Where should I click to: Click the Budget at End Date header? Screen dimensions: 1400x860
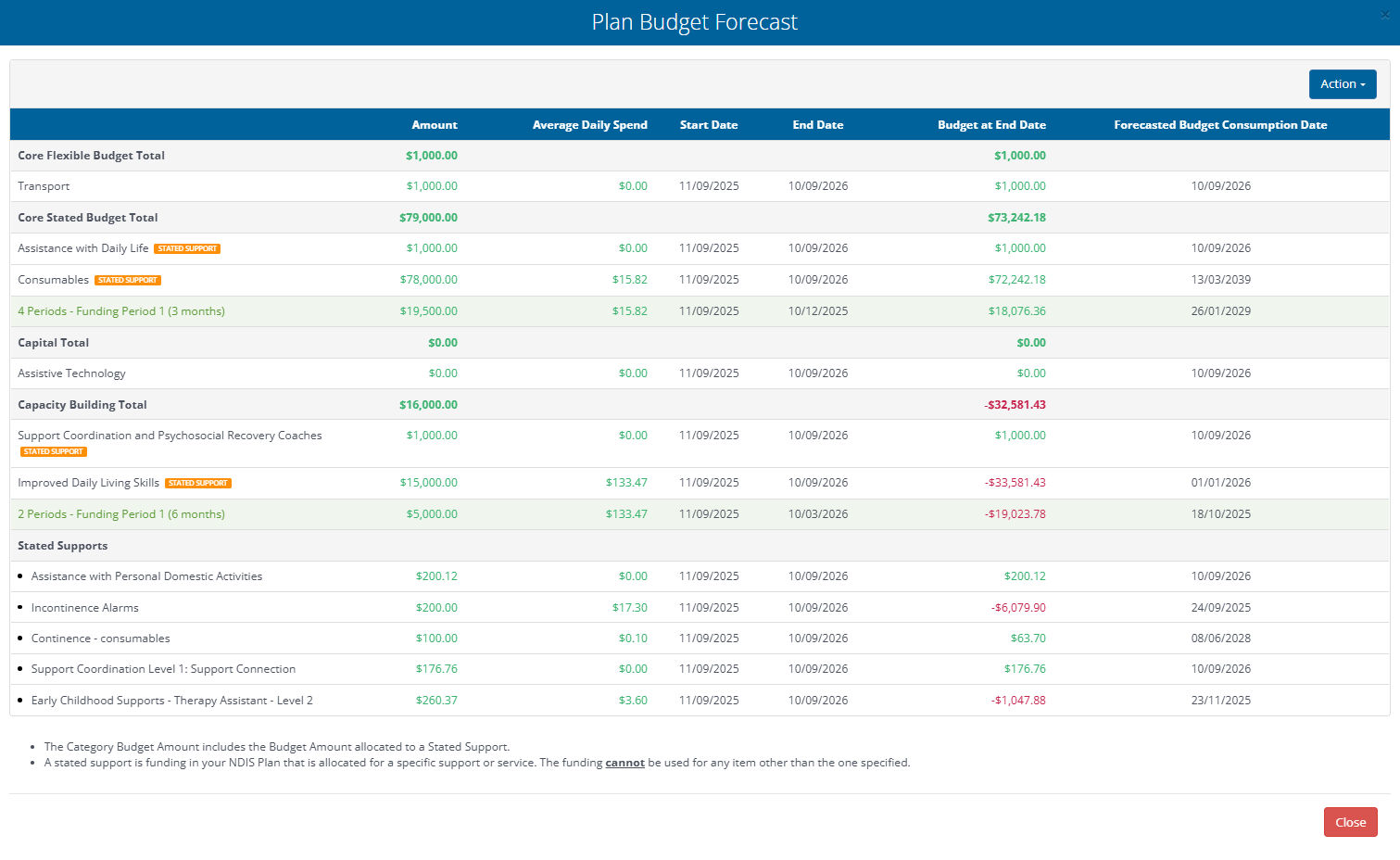point(991,125)
